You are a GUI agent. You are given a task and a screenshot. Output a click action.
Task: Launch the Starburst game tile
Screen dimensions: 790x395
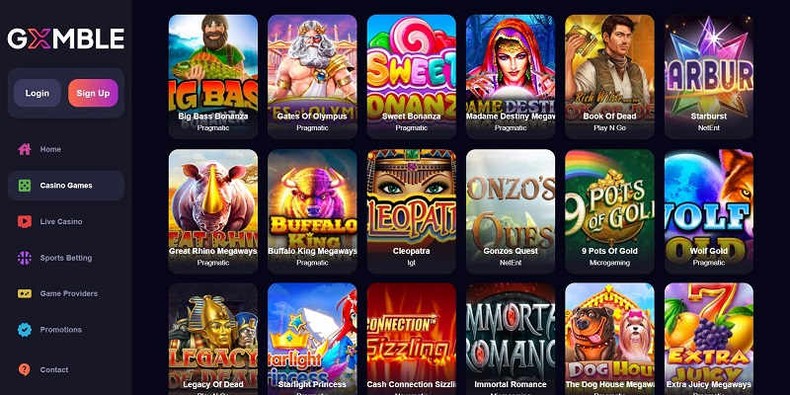[709, 76]
